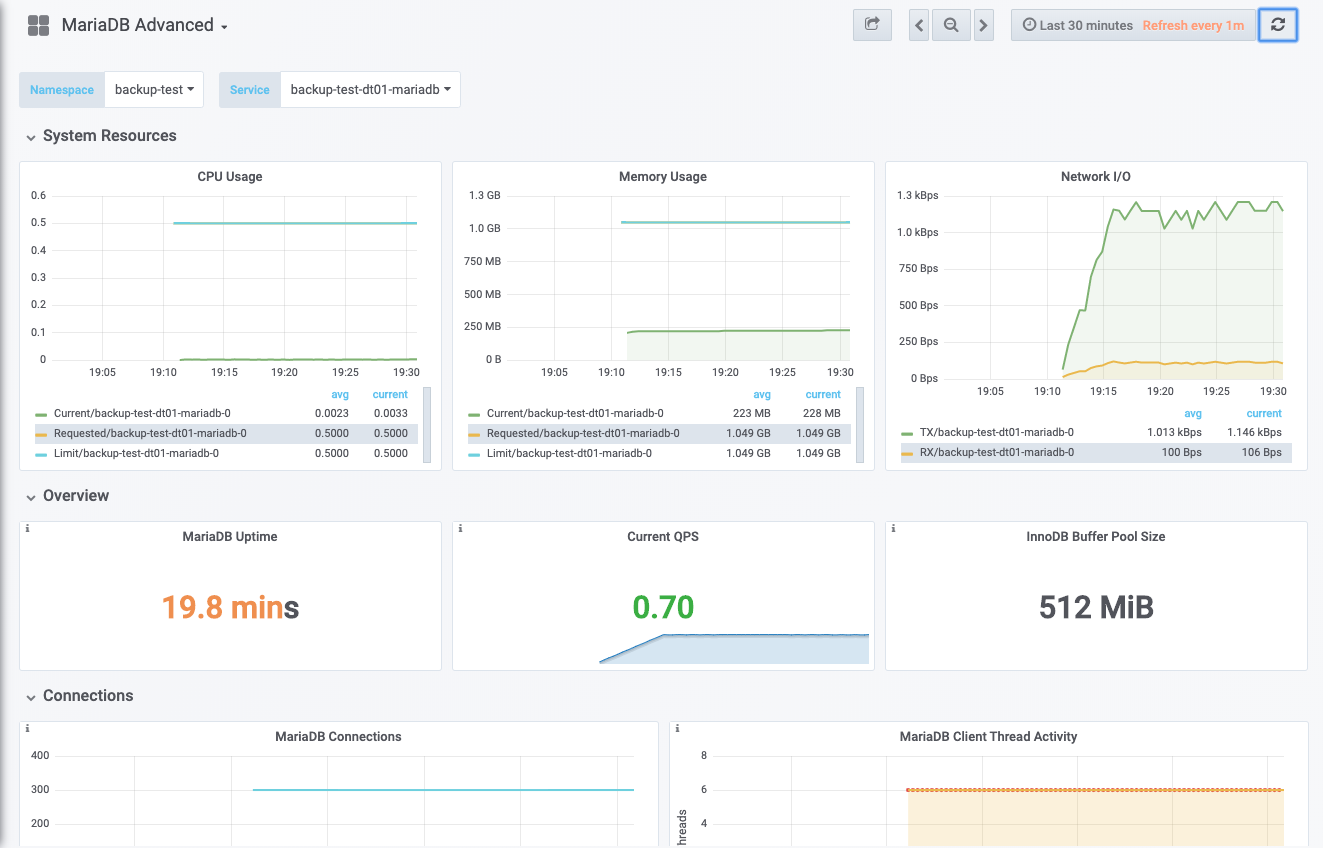Image resolution: width=1323 pixels, height=848 pixels.
Task: Open the InnoDB Buffer Pool Size title menu
Action: tap(1096, 537)
